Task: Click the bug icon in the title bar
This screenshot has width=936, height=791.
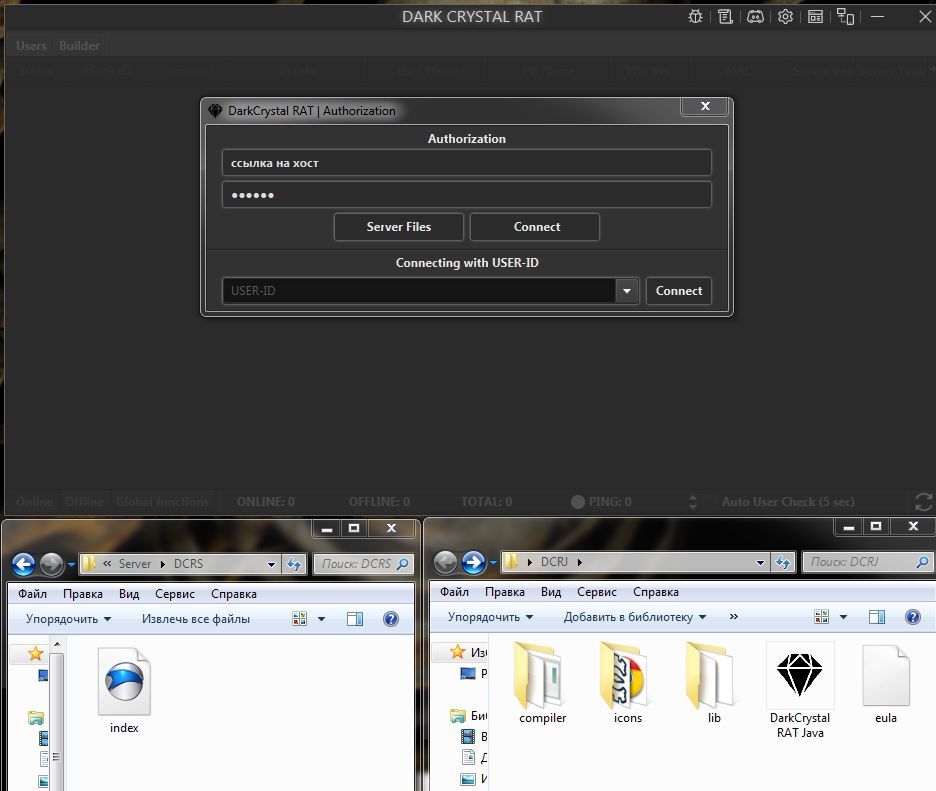Action: [x=695, y=17]
